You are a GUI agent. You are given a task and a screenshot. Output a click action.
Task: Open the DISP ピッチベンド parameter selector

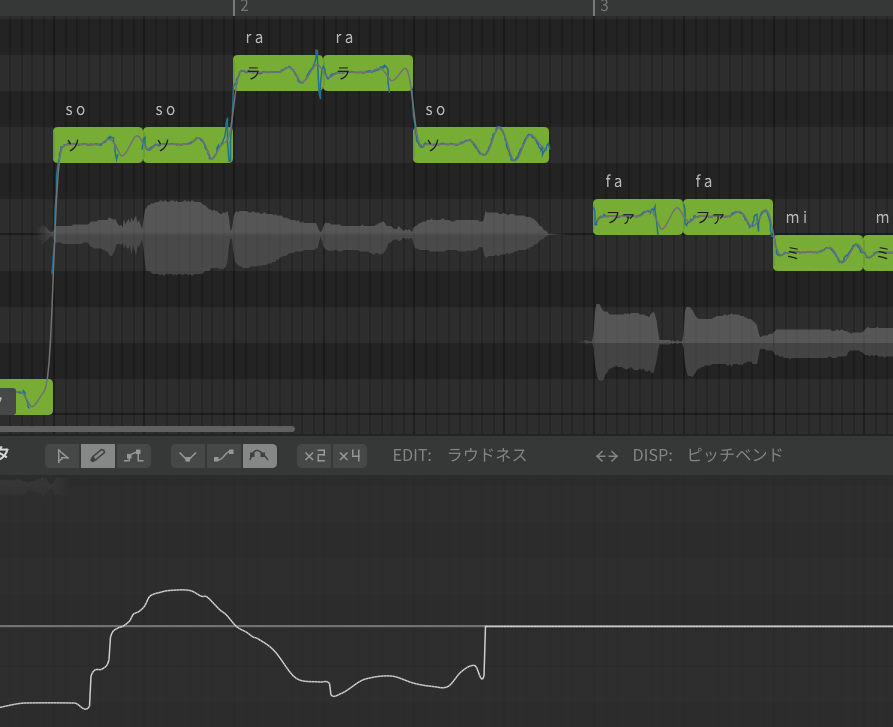[708, 455]
